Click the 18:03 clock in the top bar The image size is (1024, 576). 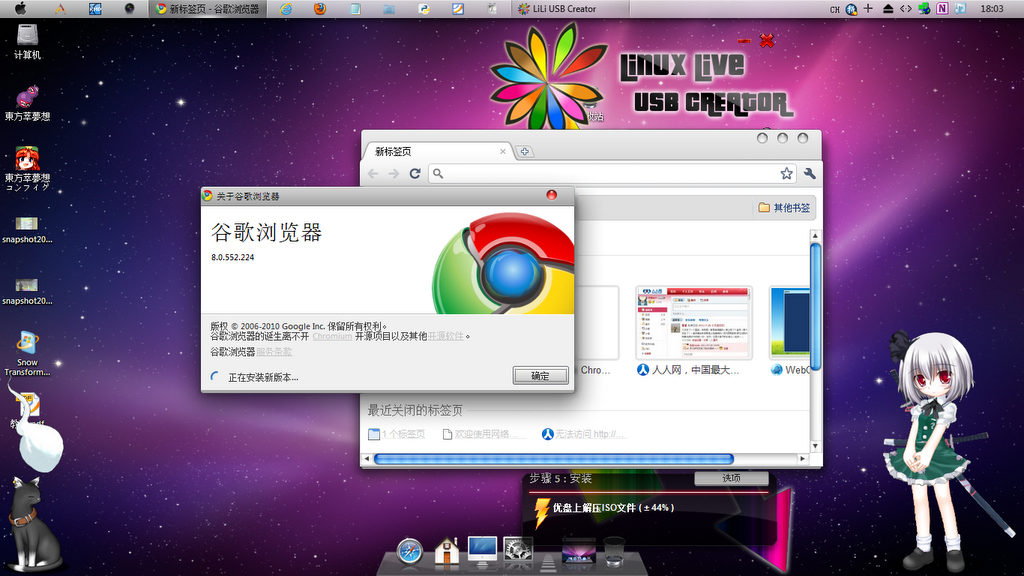tap(992, 9)
